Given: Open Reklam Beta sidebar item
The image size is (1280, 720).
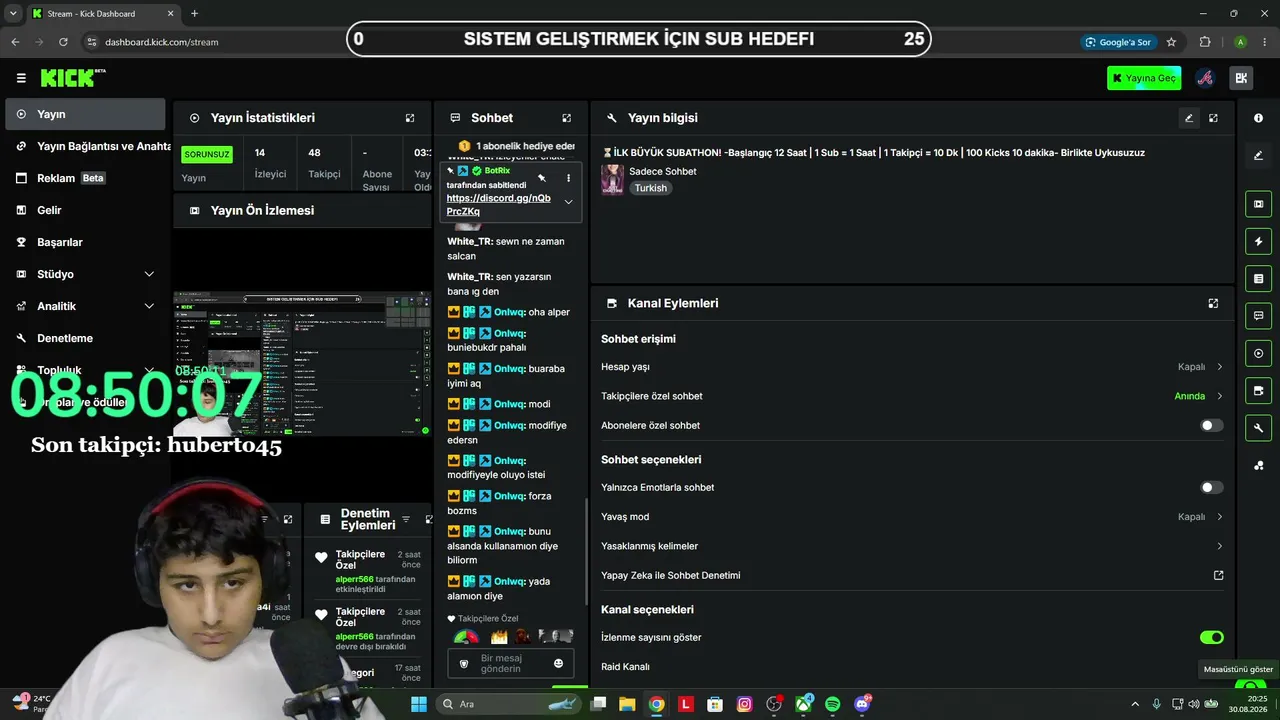Looking at the screenshot, I should [85, 178].
